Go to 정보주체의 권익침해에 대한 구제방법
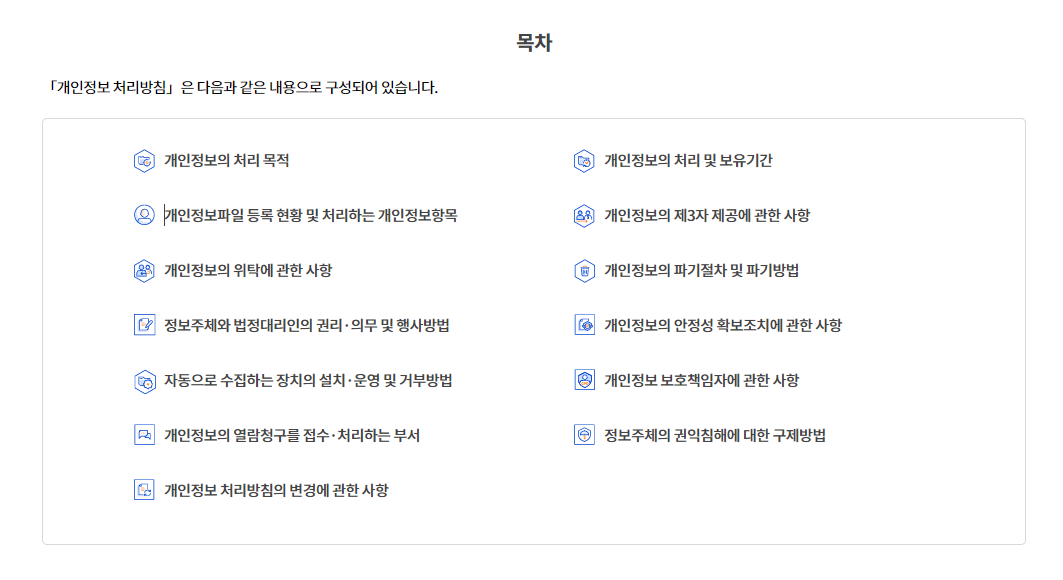1063x580 pixels. tap(715, 435)
